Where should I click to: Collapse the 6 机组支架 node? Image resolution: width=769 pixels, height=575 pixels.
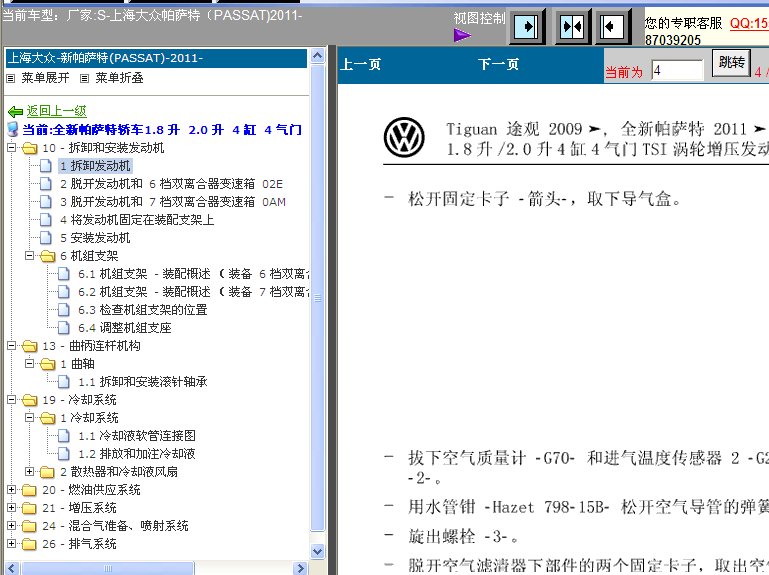click(x=29, y=256)
